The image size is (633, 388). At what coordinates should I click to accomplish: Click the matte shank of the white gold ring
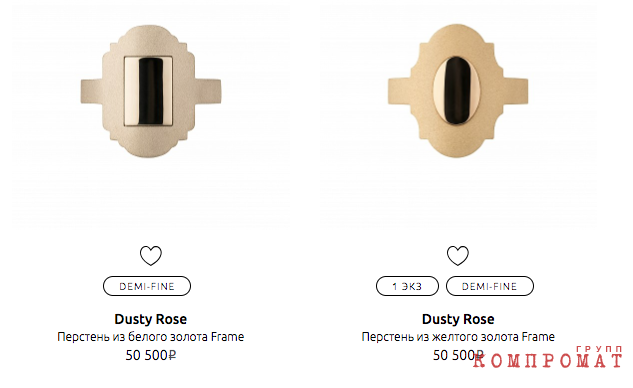coord(91,91)
